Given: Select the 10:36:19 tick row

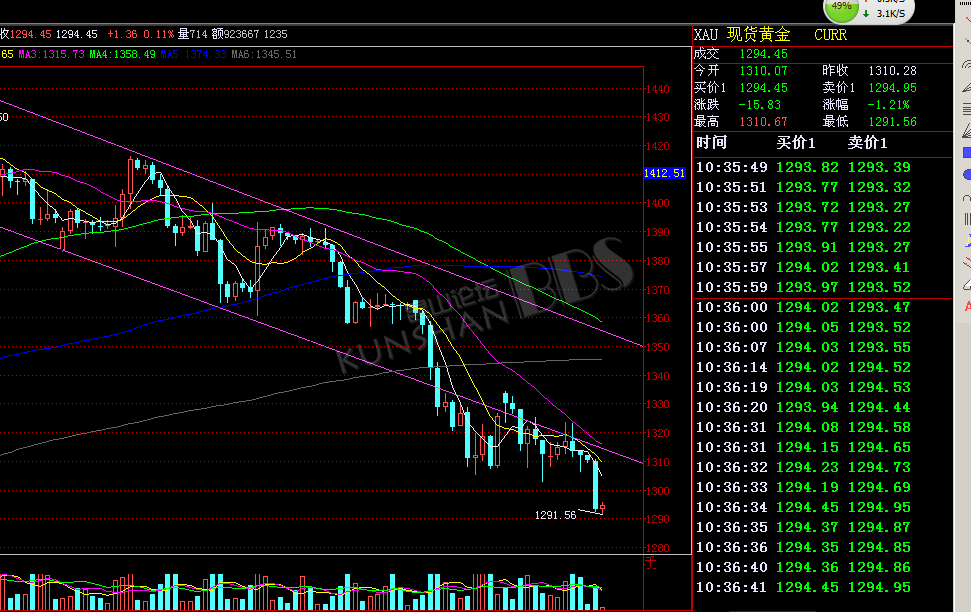Looking at the screenshot, I should [803, 387].
